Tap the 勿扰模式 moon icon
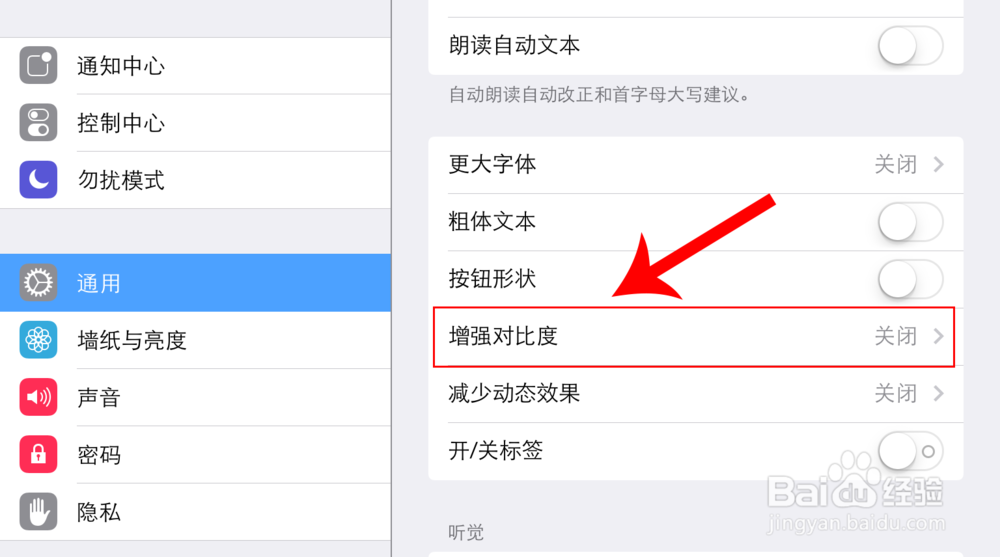Image resolution: width=1000 pixels, height=557 pixels. tap(38, 180)
